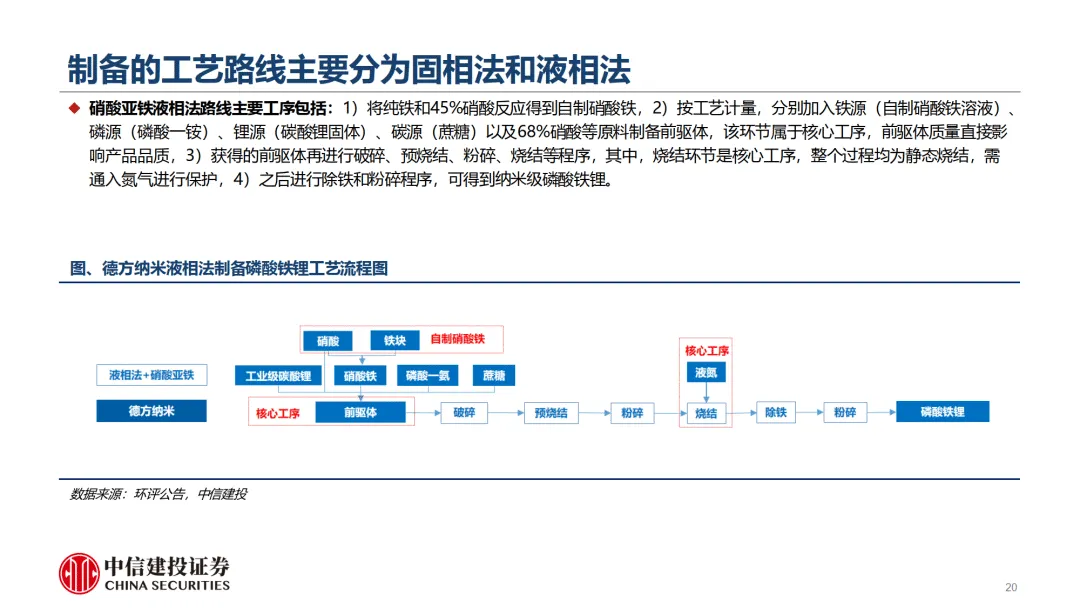Viewport: 1080px width, 608px height.
Task: Click the 铁块 box in the flowchart
Action: (x=395, y=340)
